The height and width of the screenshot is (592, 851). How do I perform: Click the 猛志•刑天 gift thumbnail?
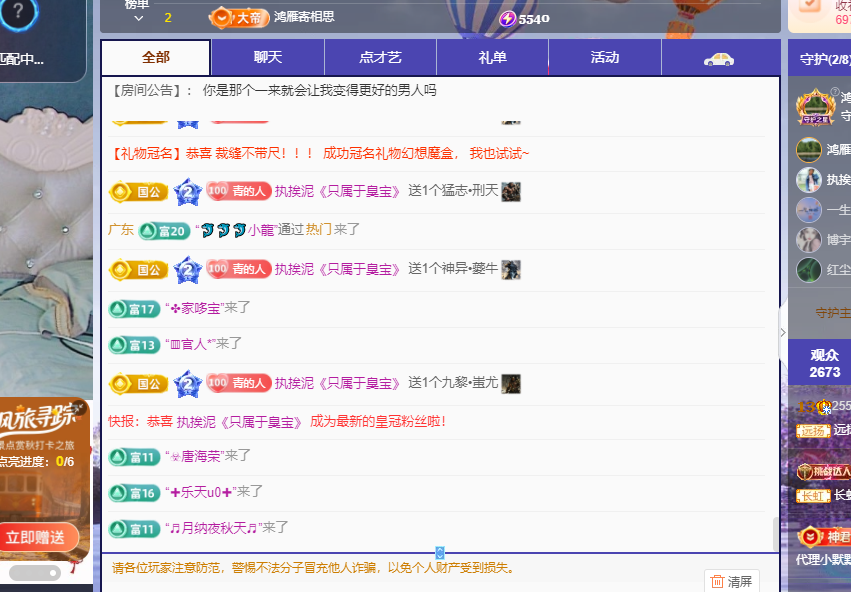(x=511, y=192)
